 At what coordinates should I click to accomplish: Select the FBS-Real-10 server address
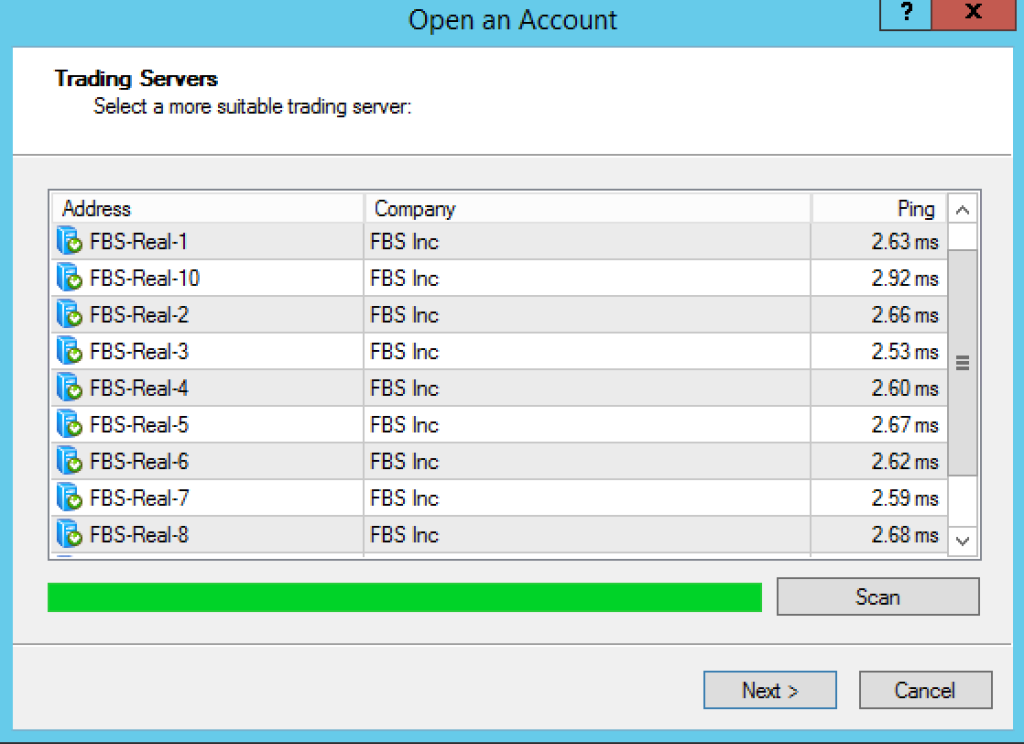pyautogui.click(x=144, y=278)
